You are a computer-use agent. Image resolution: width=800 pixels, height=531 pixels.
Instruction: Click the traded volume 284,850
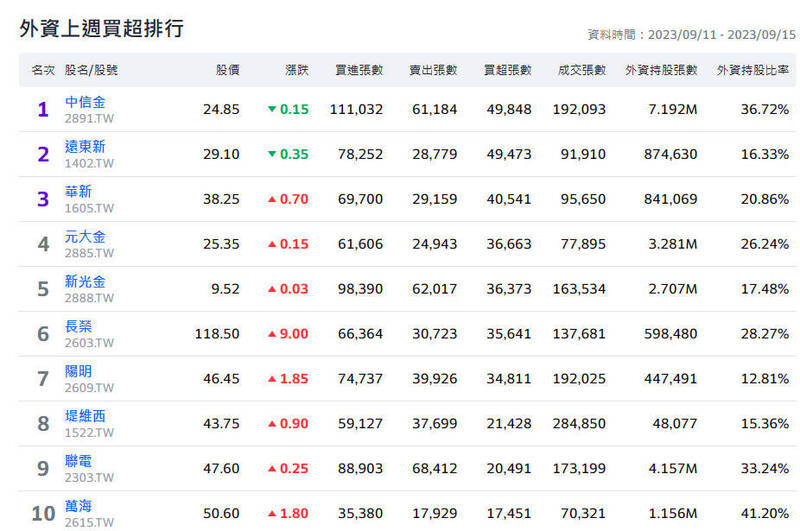[579, 423]
